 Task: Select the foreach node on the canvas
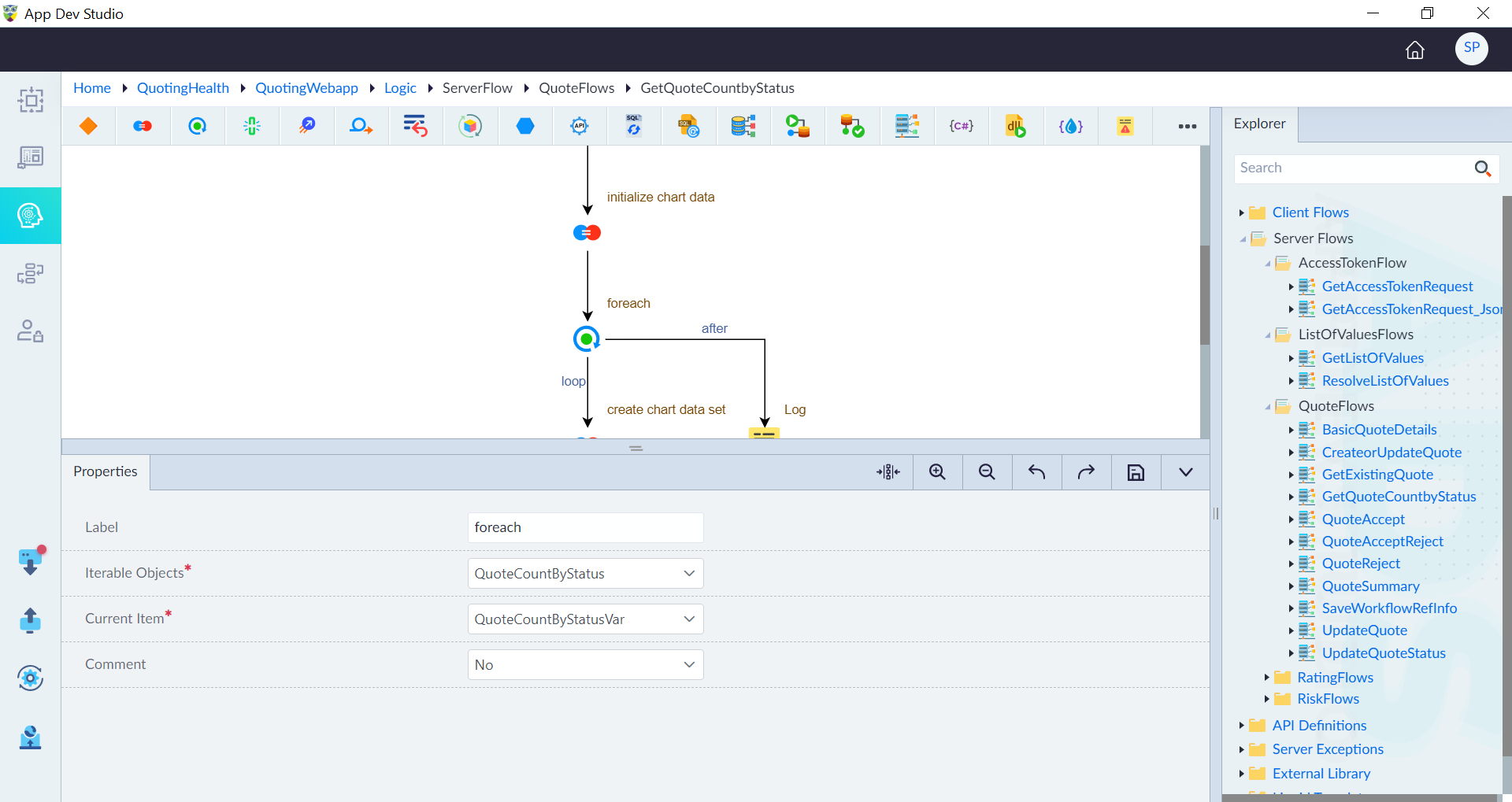tap(587, 339)
